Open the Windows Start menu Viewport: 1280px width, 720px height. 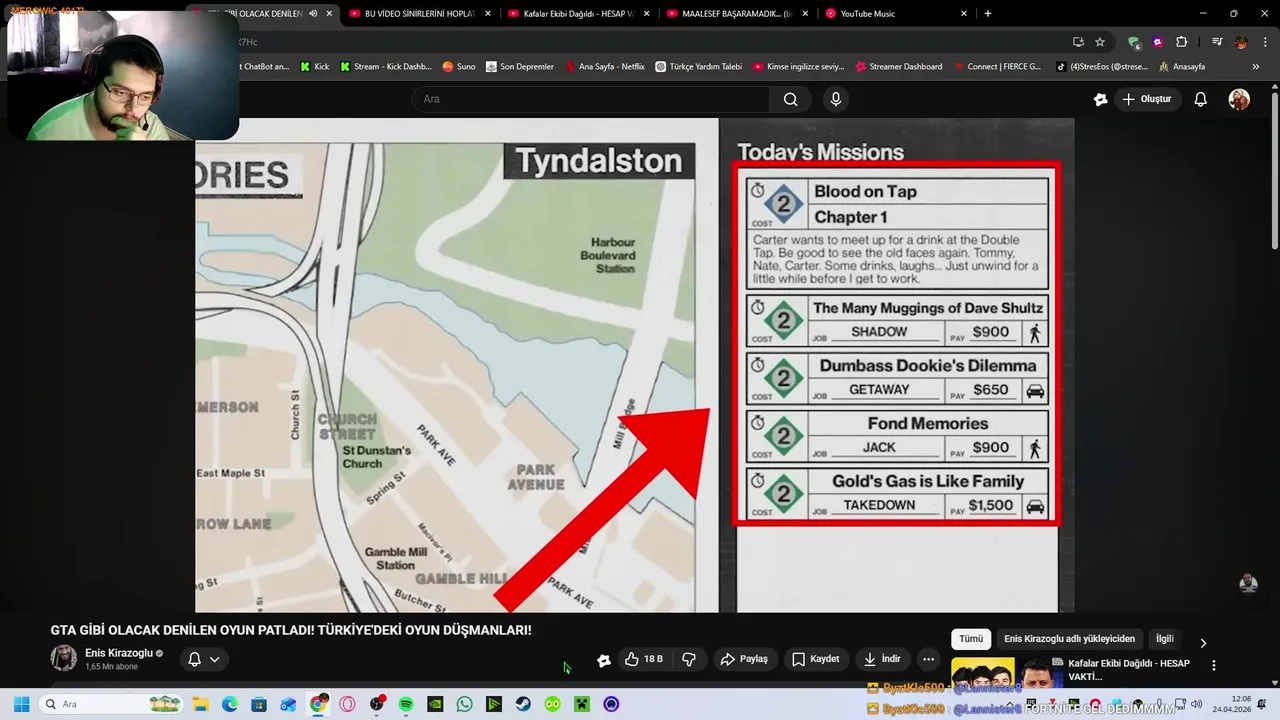click(x=21, y=704)
